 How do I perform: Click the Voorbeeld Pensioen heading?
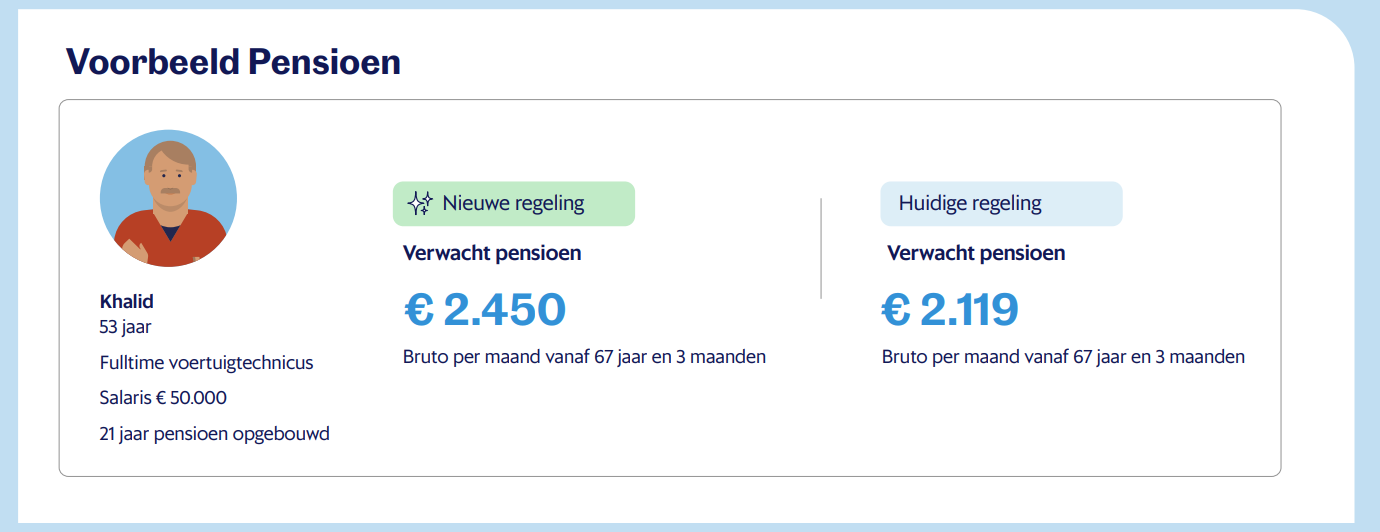coord(233,62)
